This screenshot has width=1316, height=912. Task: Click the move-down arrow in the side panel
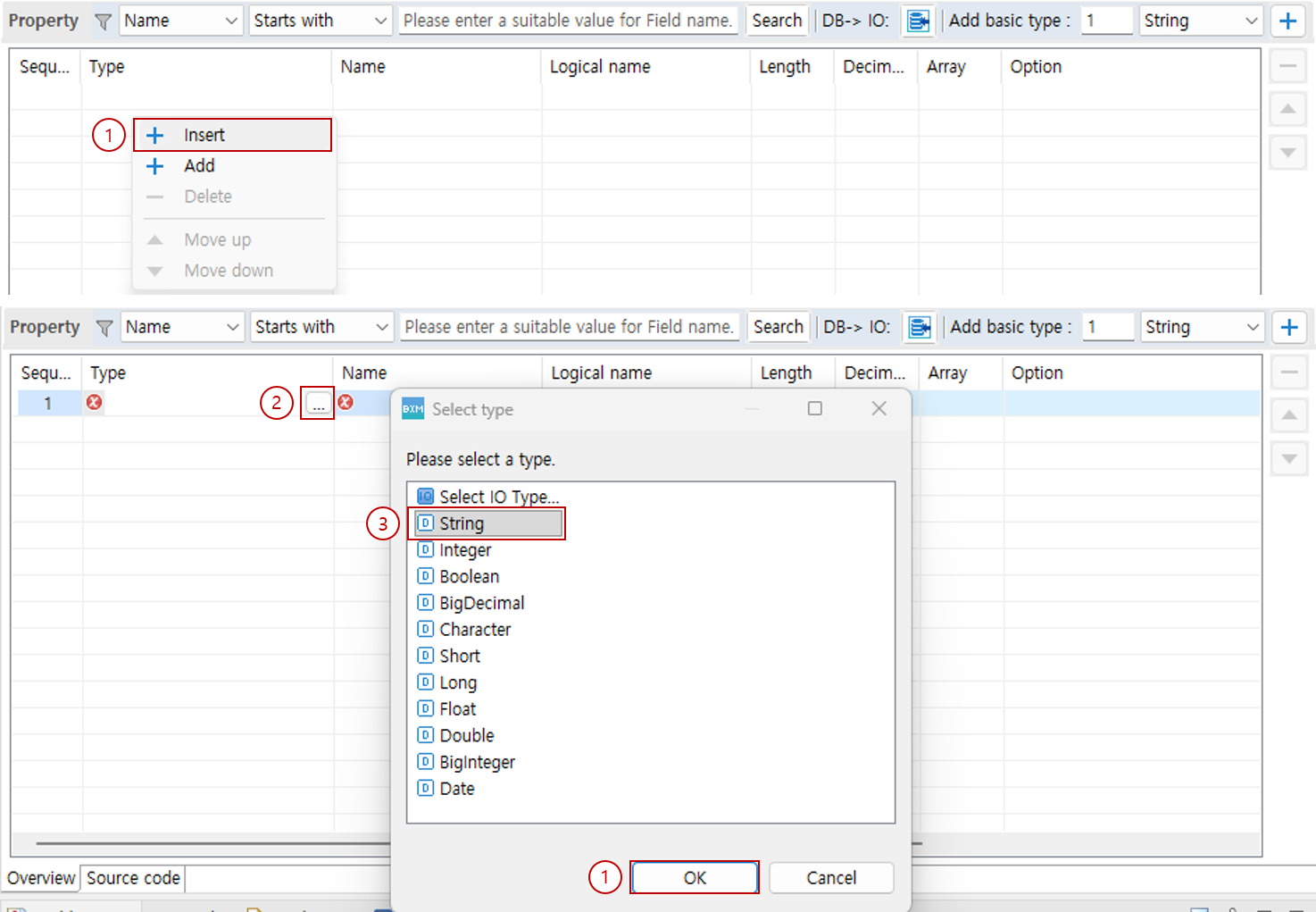1287,152
